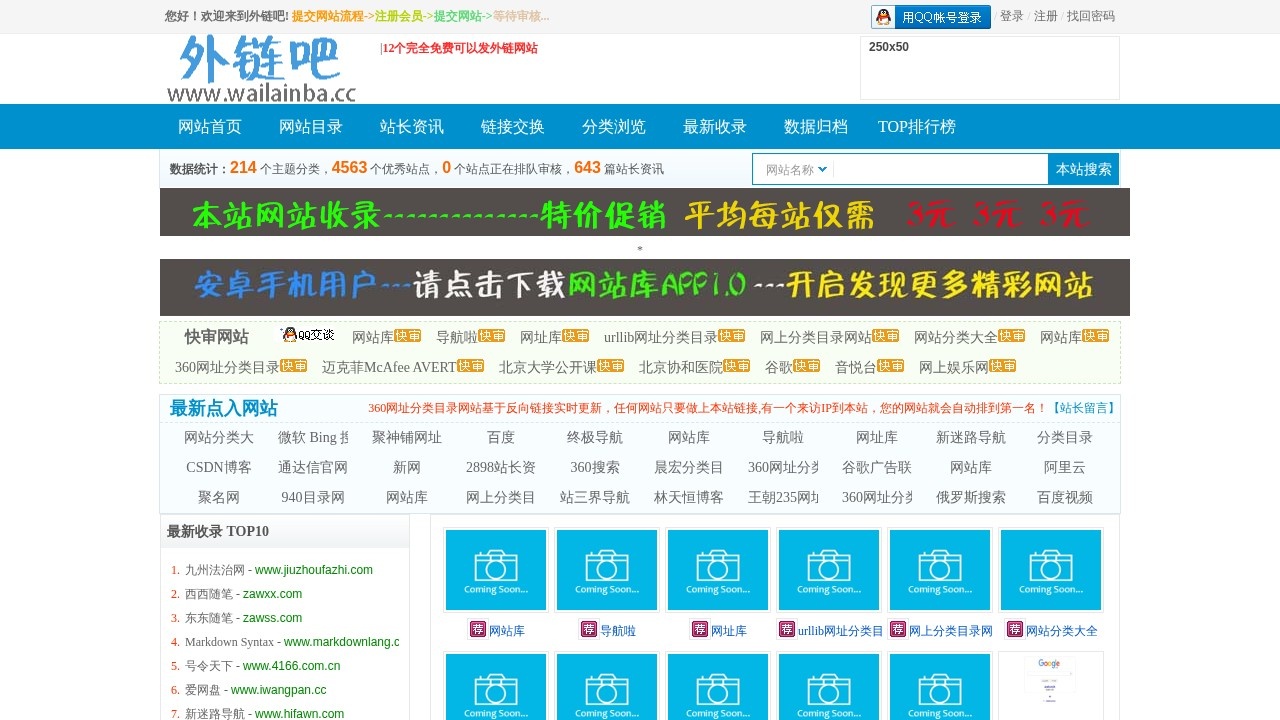Click 快审 badge next to 谷歌

pos(807,366)
